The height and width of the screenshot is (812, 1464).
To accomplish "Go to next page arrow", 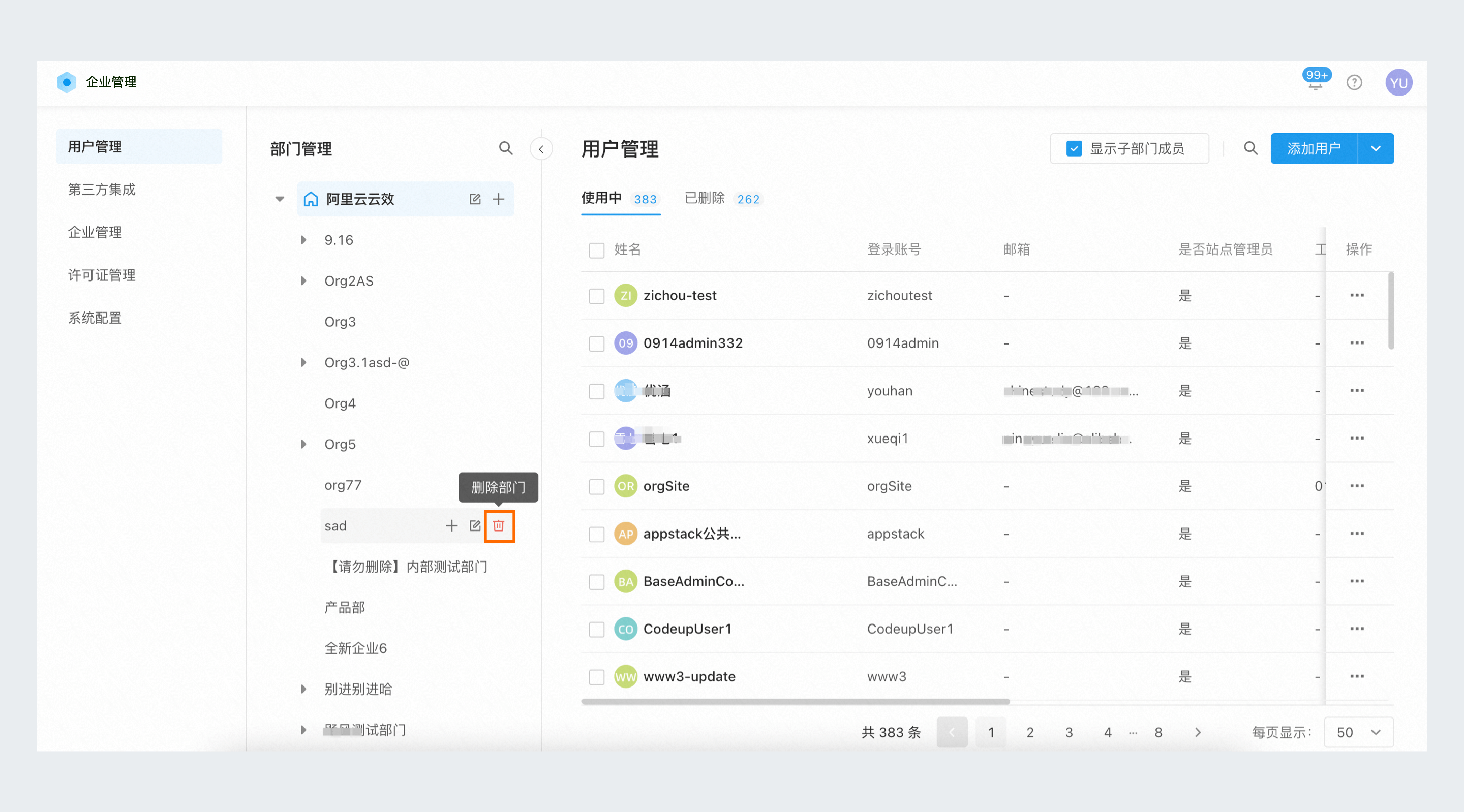I will coord(1197,732).
